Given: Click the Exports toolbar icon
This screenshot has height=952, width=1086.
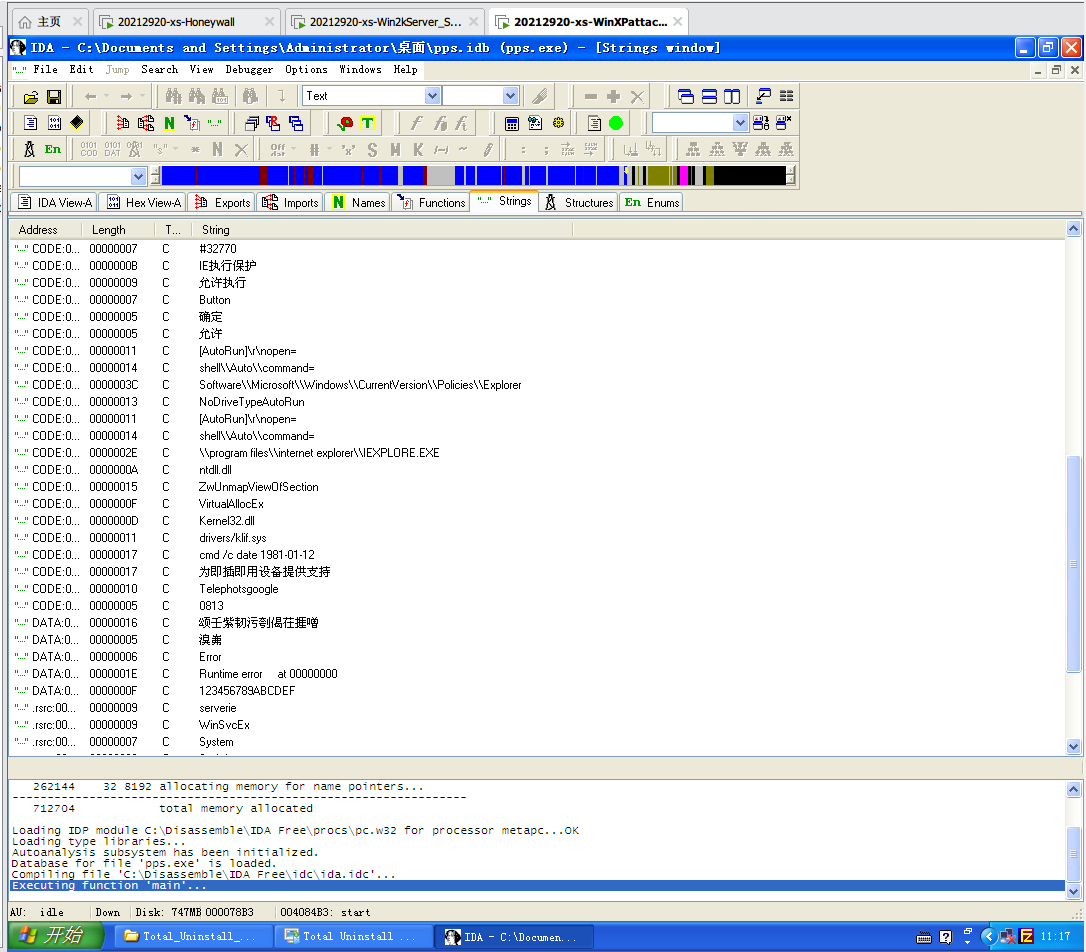Looking at the screenshot, I should coord(123,123).
